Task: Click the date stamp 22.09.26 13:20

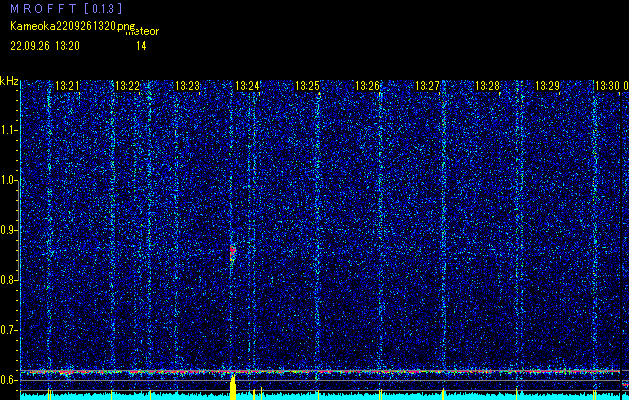Action: pyautogui.click(x=45, y=46)
